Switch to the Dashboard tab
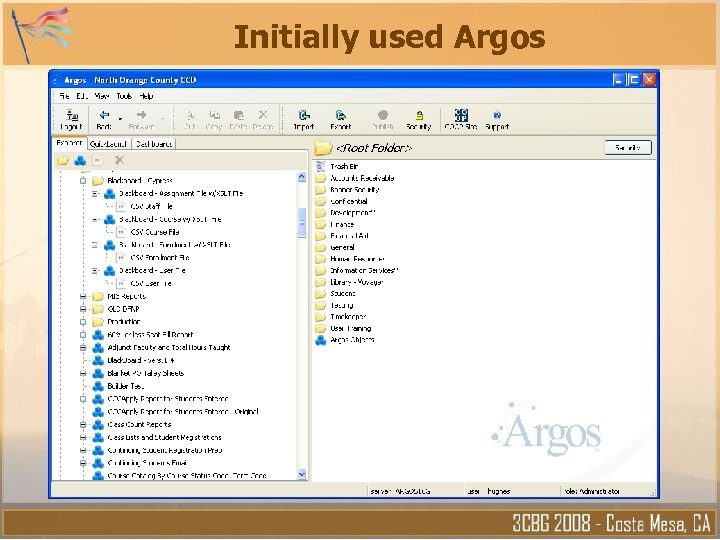This screenshot has height=540, width=720. 154,144
